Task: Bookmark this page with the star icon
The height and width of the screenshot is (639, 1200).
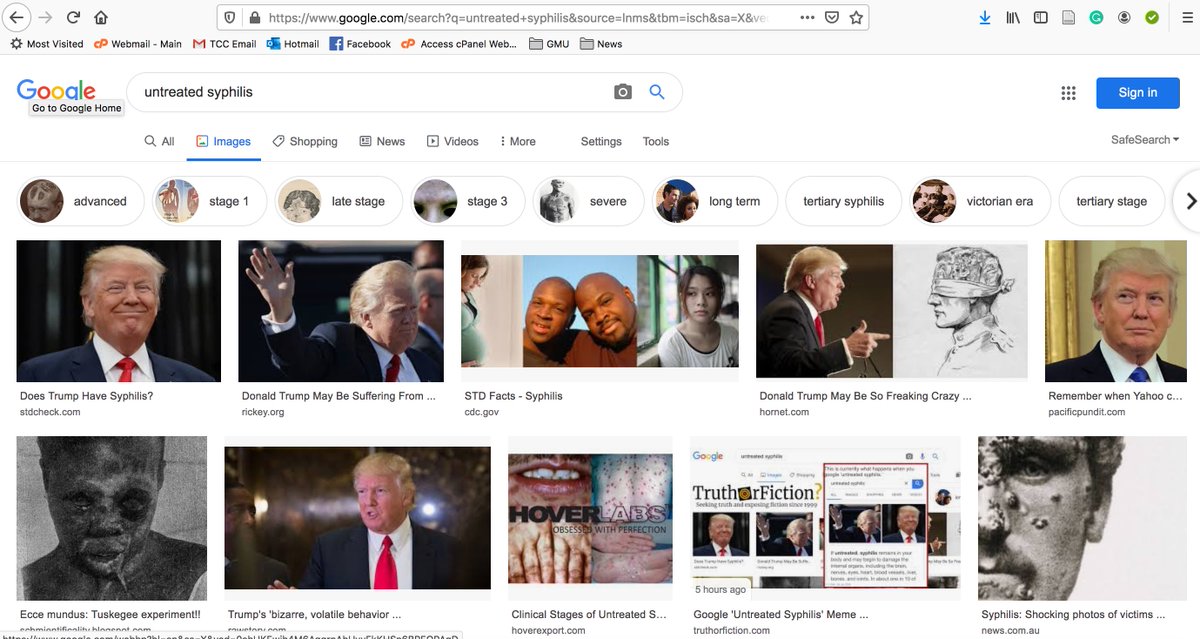Action: (856, 17)
